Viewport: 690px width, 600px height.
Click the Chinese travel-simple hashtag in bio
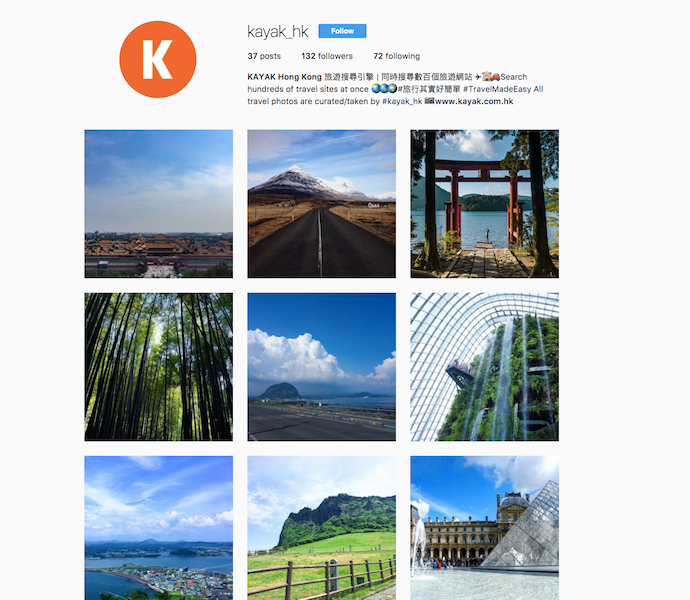pyautogui.click(x=429, y=89)
